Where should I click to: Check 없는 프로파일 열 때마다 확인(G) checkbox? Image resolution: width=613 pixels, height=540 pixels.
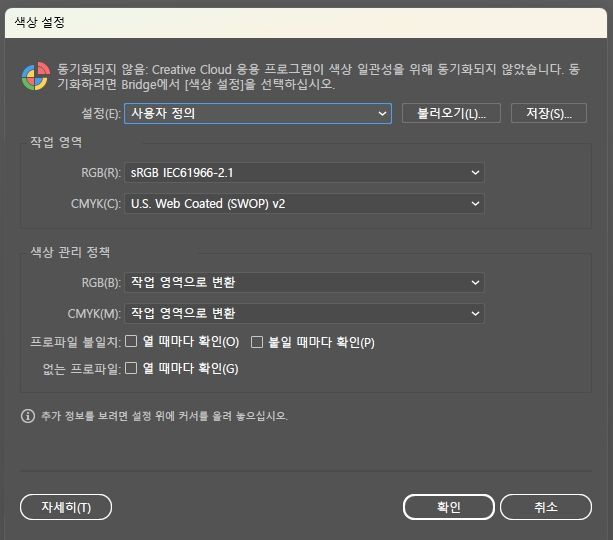pyautogui.click(x=131, y=368)
